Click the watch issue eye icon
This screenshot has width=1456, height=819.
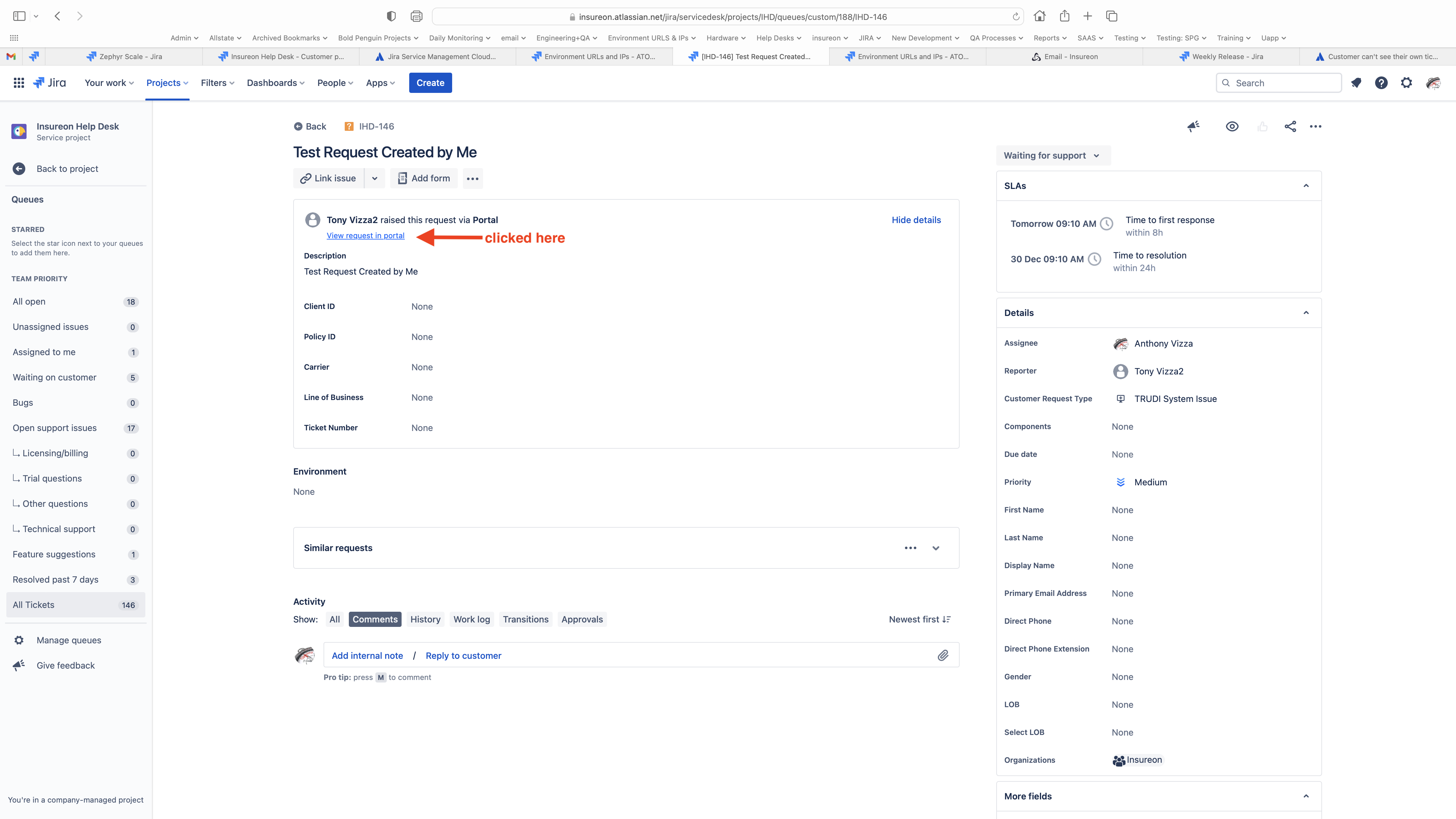pos(1232,127)
